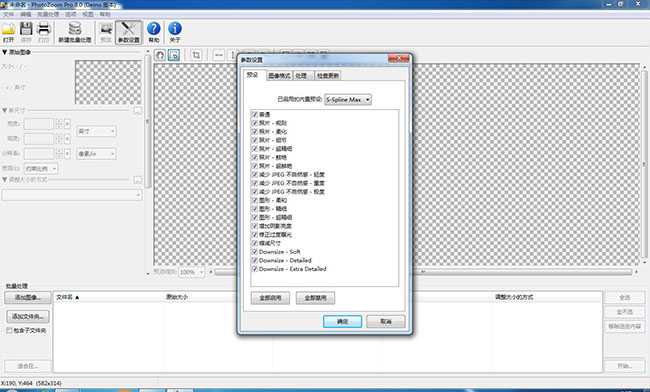650x392 pixels.
Task: Uncheck the 照片 - 柔化 preset checkbox
Action: coord(255,132)
